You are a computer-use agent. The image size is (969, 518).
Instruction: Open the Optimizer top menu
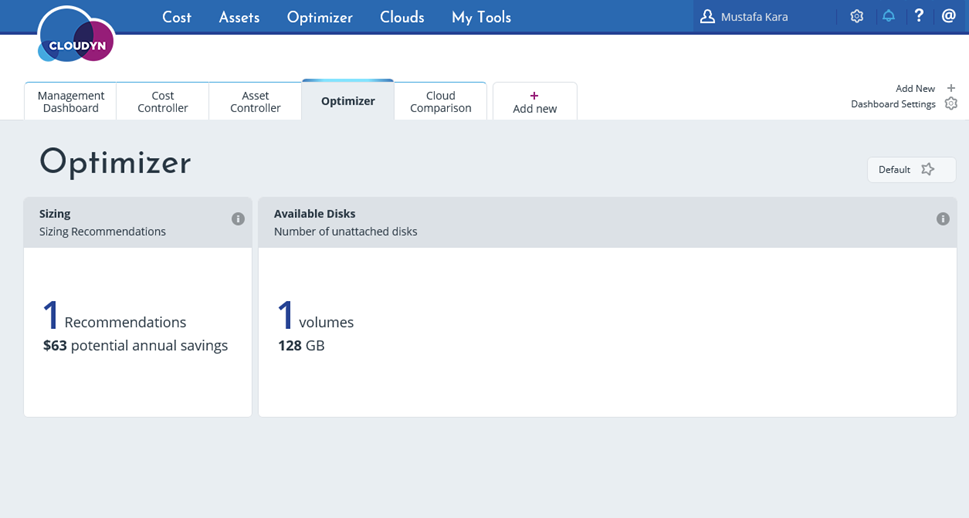click(320, 17)
